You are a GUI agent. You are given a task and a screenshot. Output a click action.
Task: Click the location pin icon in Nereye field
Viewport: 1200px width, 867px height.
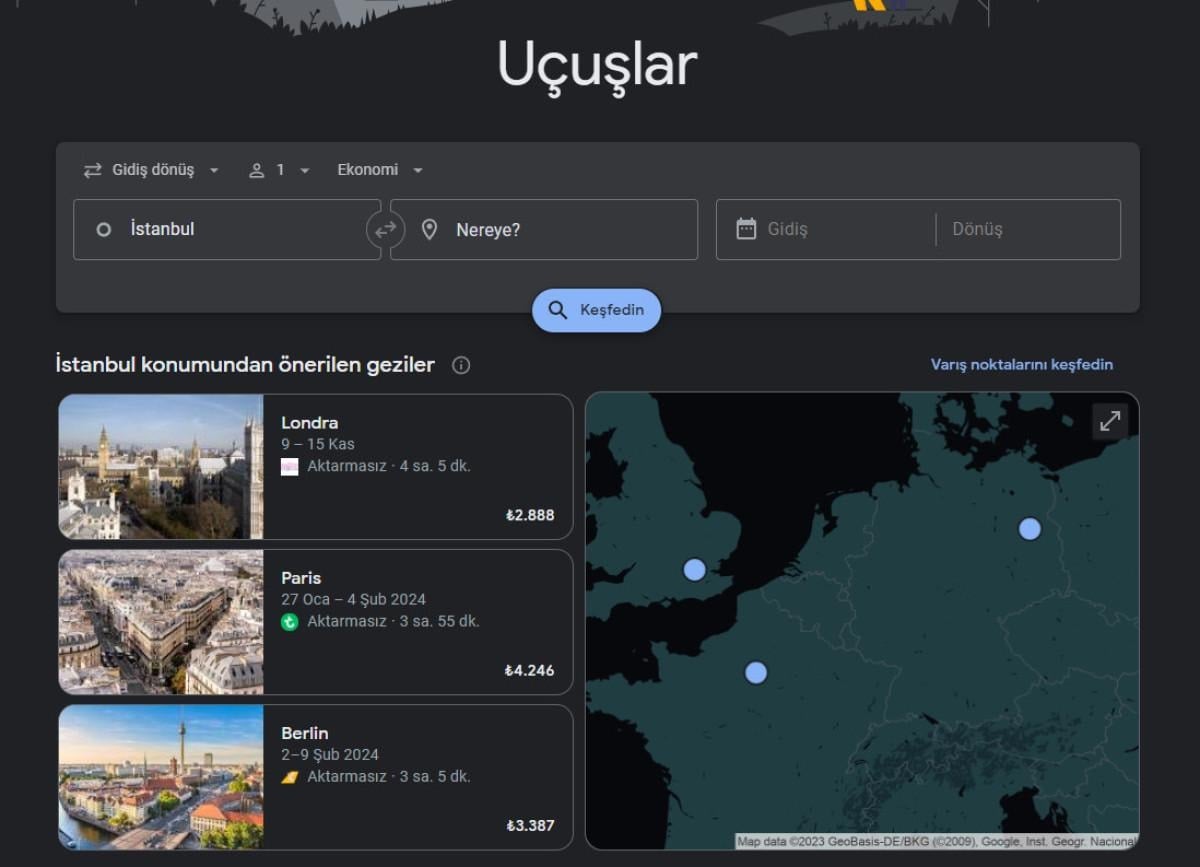coord(430,230)
